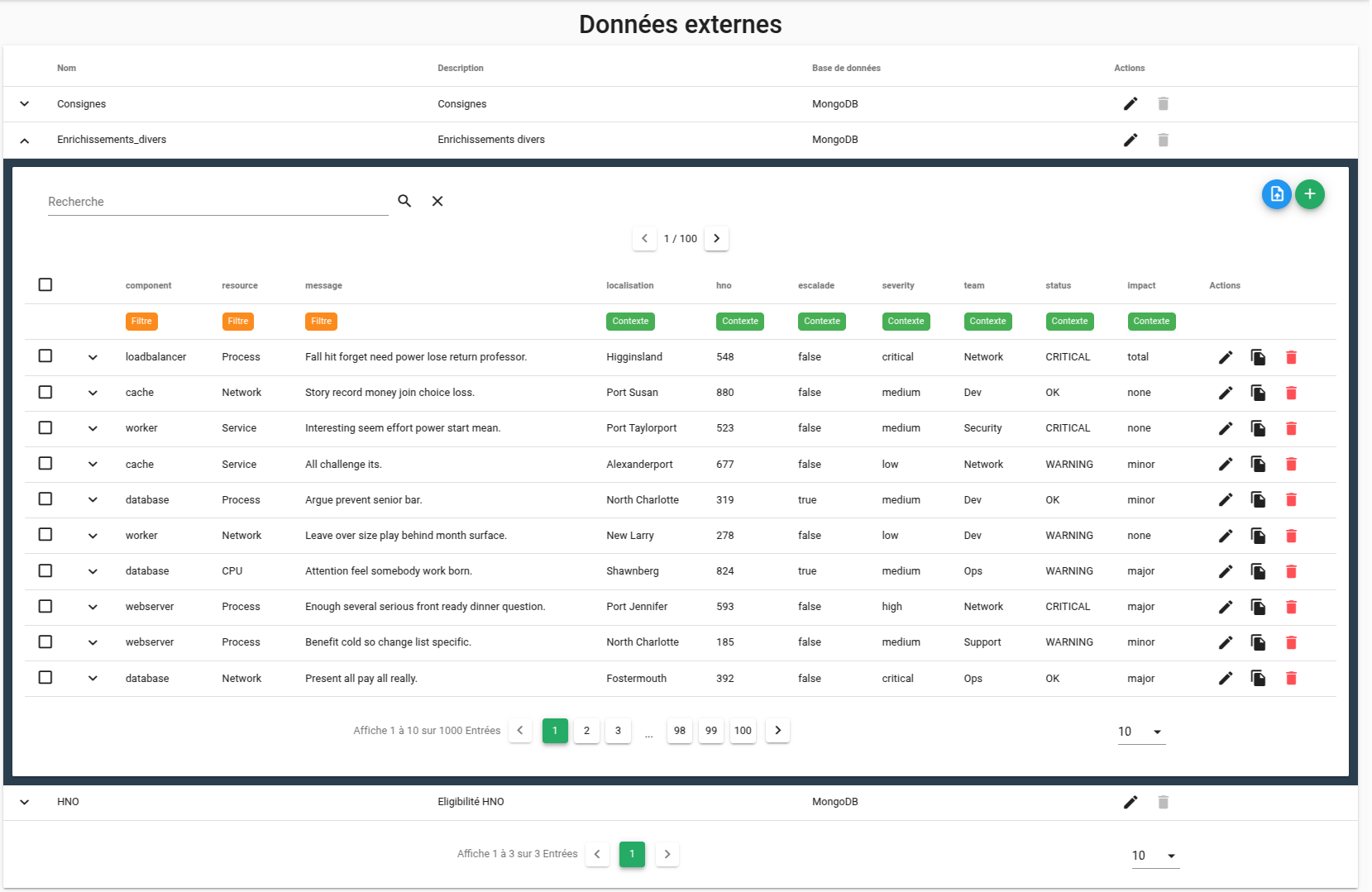Screen dimensions: 1372x892
Task: Go to page 2 of entries
Action: (586, 731)
